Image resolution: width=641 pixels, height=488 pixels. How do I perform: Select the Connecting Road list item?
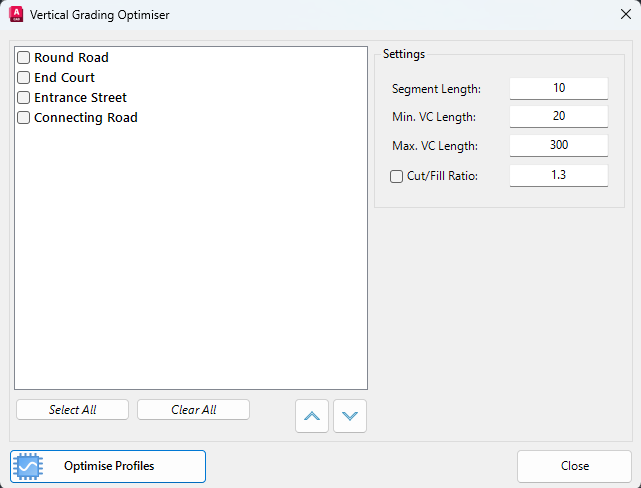pyautogui.click(x=86, y=118)
